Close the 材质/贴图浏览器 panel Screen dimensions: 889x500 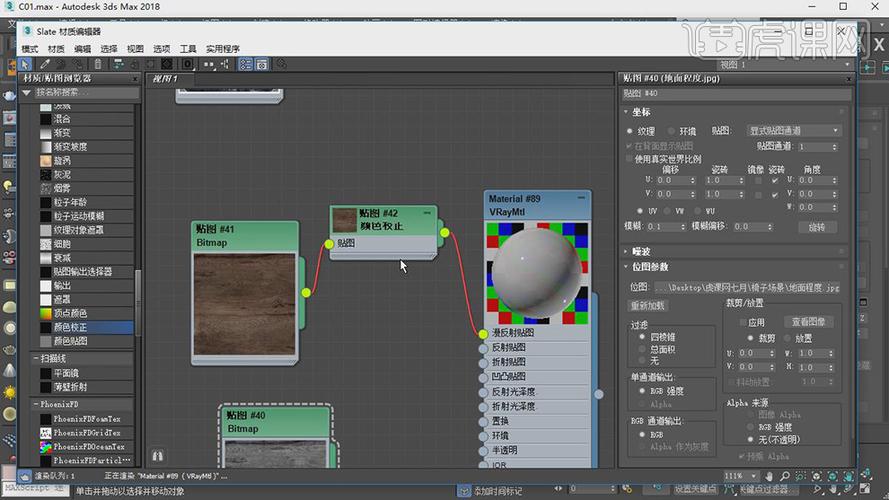[135, 78]
